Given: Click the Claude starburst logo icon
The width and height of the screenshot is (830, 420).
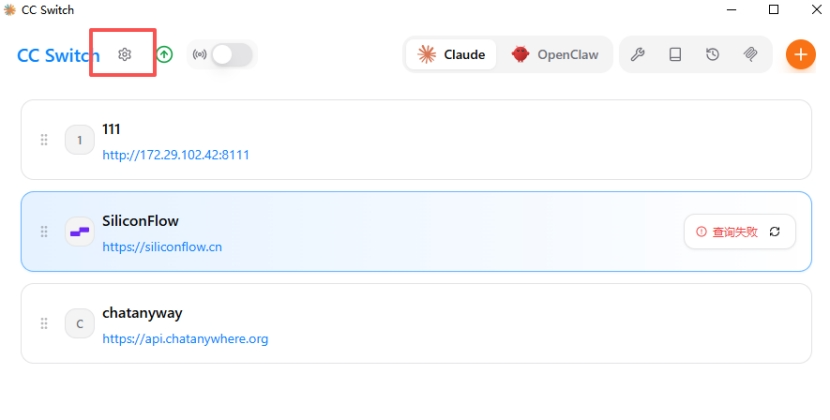Looking at the screenshot, I should point(426,55).
